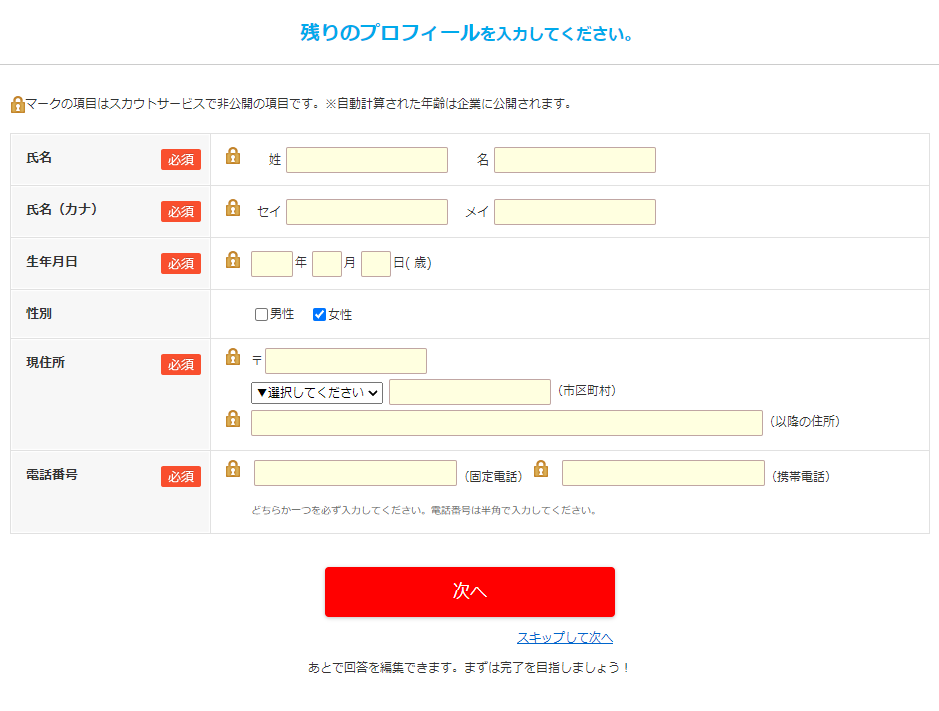Click the 生年月日 row label
Viewport: 939px width, 711px height.
pos(52,262)
